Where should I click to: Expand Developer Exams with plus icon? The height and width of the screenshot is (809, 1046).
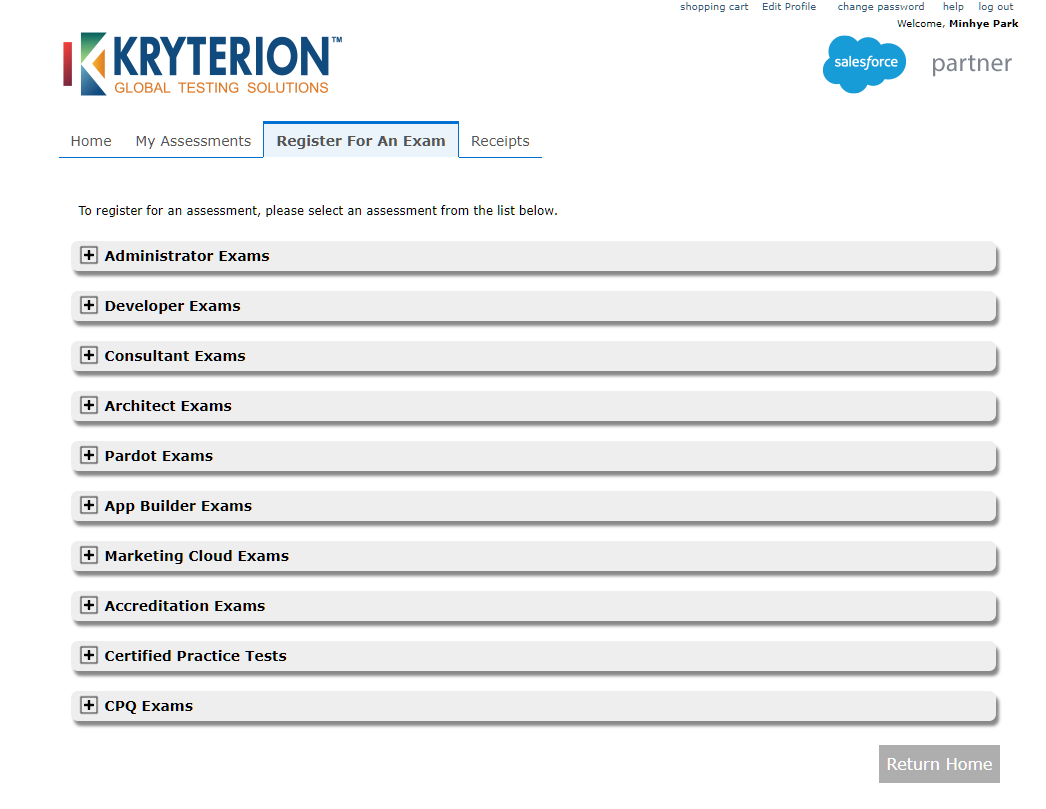89,305
